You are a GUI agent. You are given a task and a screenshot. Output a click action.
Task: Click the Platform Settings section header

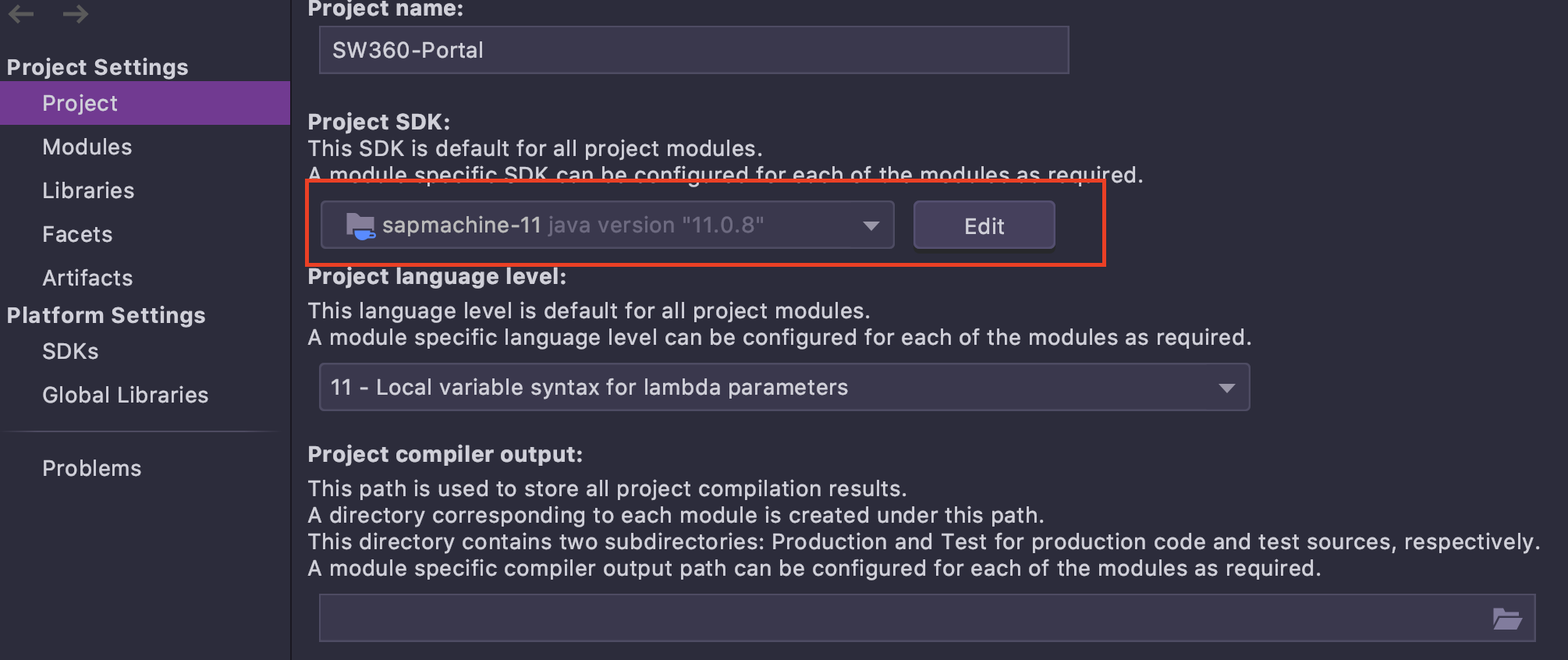coord(106,314)
